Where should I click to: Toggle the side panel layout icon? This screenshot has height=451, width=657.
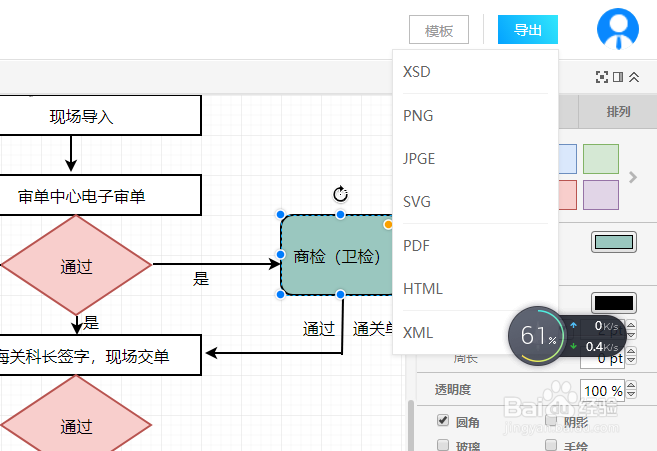pos(618,77)
